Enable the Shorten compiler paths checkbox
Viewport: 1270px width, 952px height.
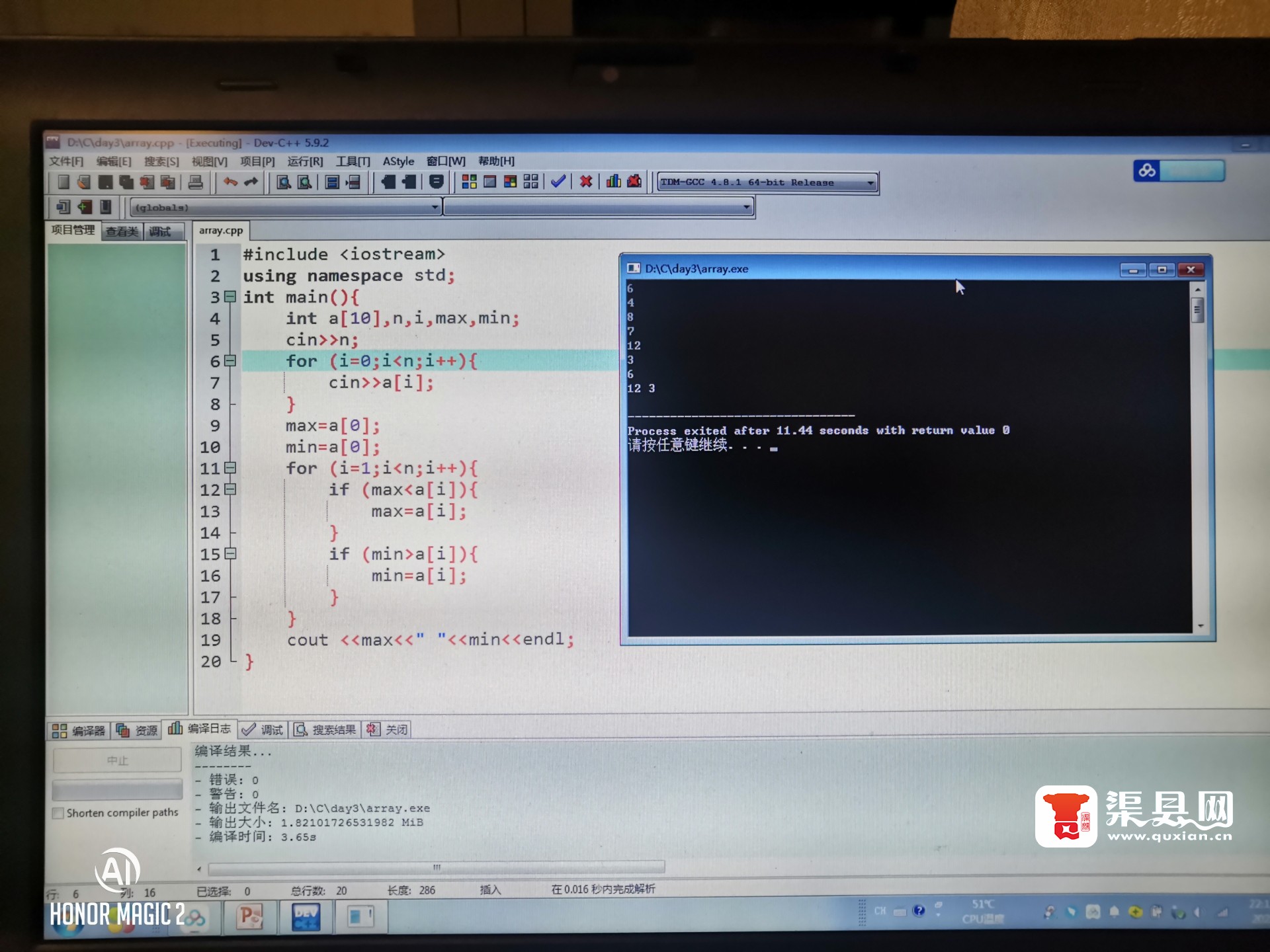tap(59, 813)
